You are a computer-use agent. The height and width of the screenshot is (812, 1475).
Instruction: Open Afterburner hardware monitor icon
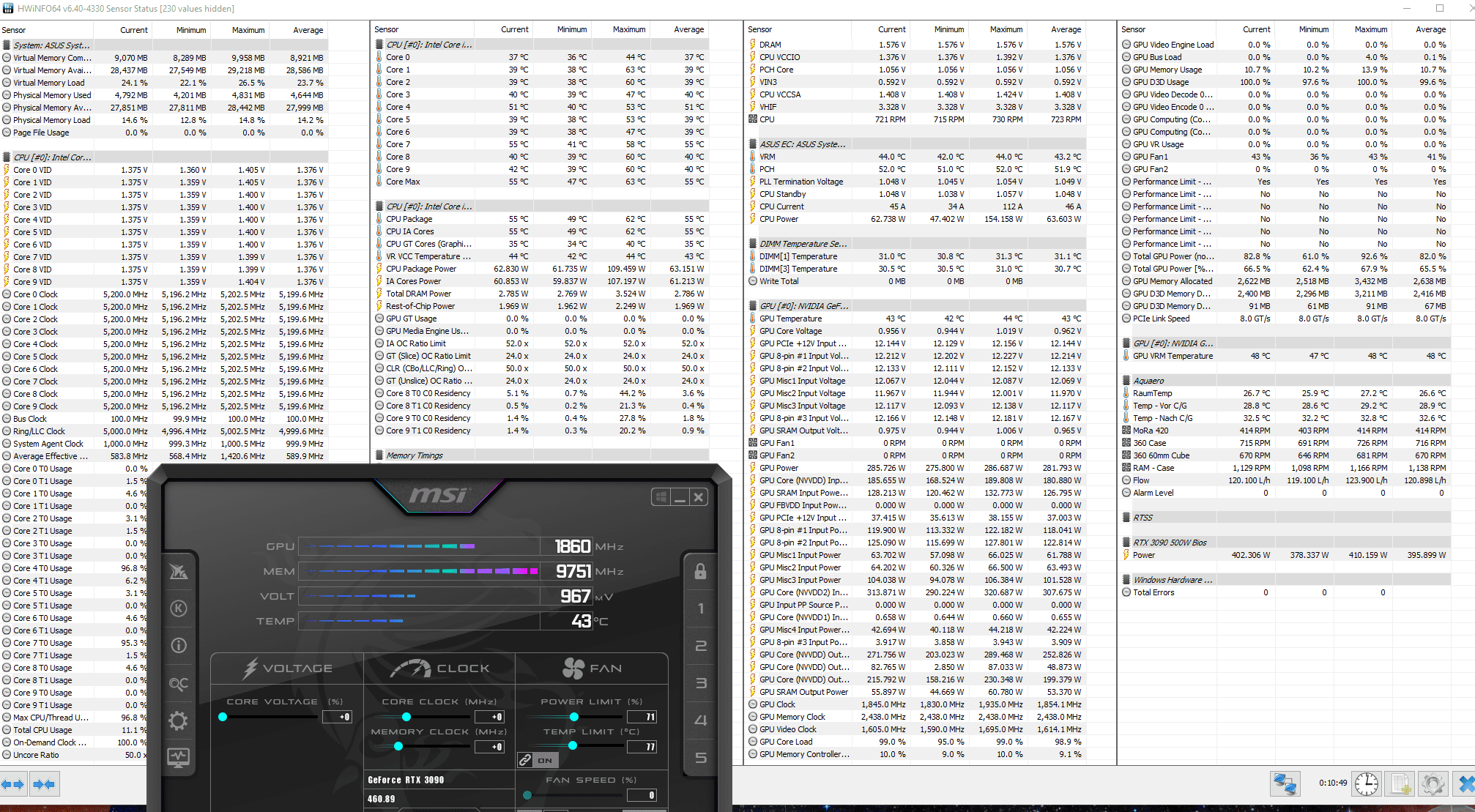(x=179, y=758)
